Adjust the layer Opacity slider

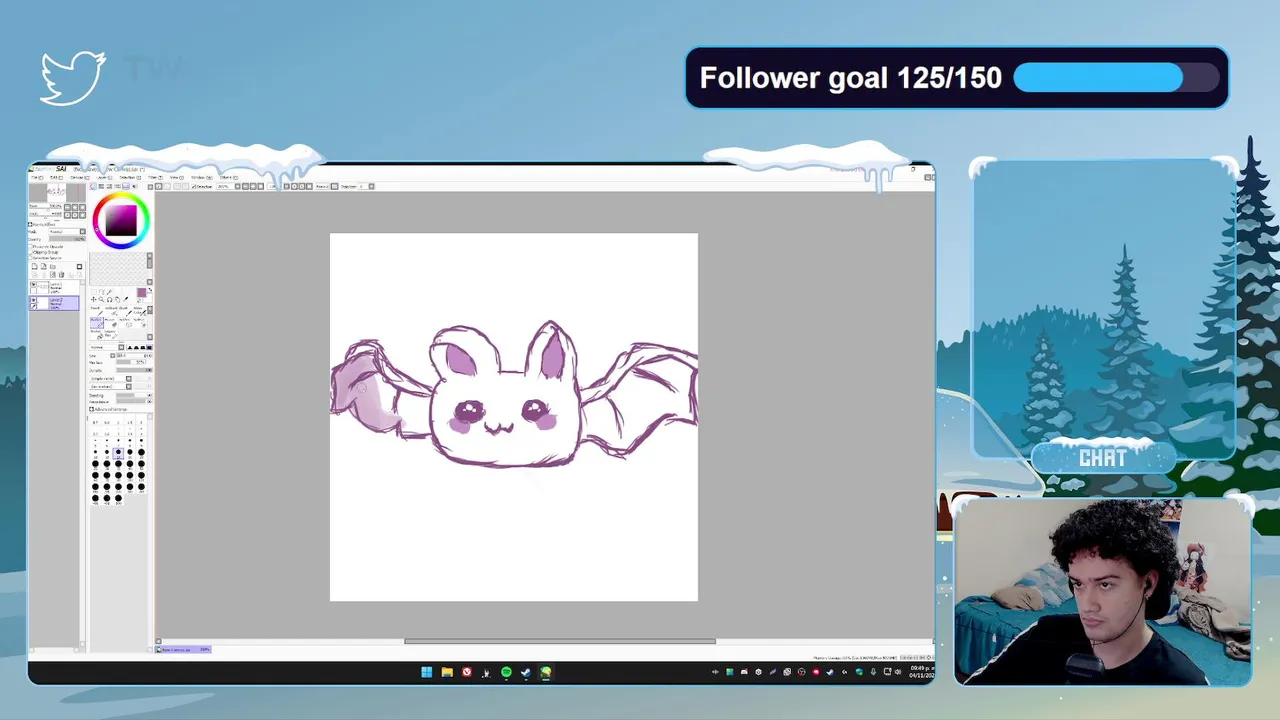click(67, 239)
